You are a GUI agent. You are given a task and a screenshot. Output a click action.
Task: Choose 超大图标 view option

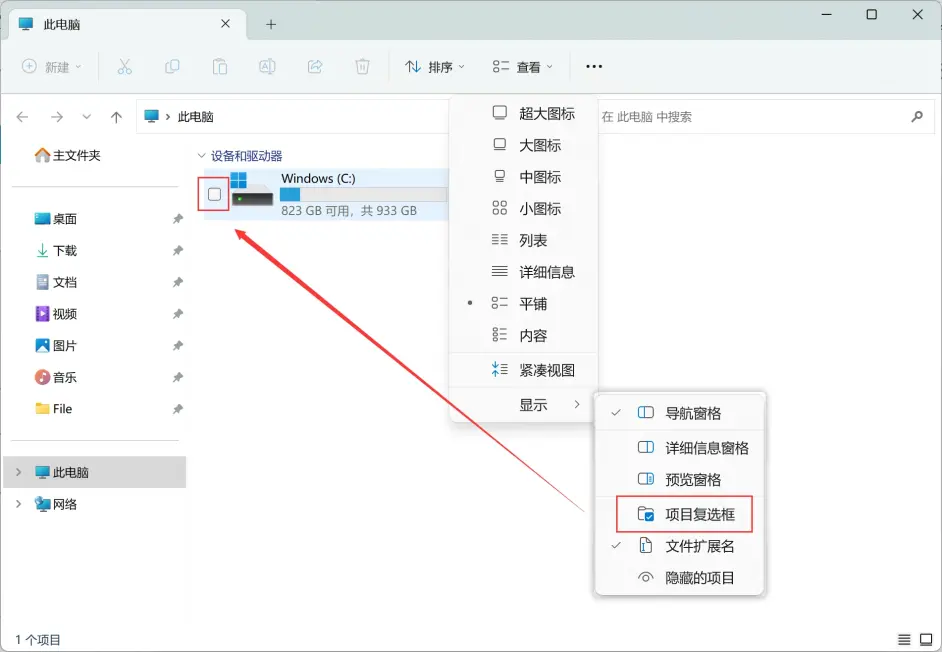pyautogui.click(x=546, y=113)
